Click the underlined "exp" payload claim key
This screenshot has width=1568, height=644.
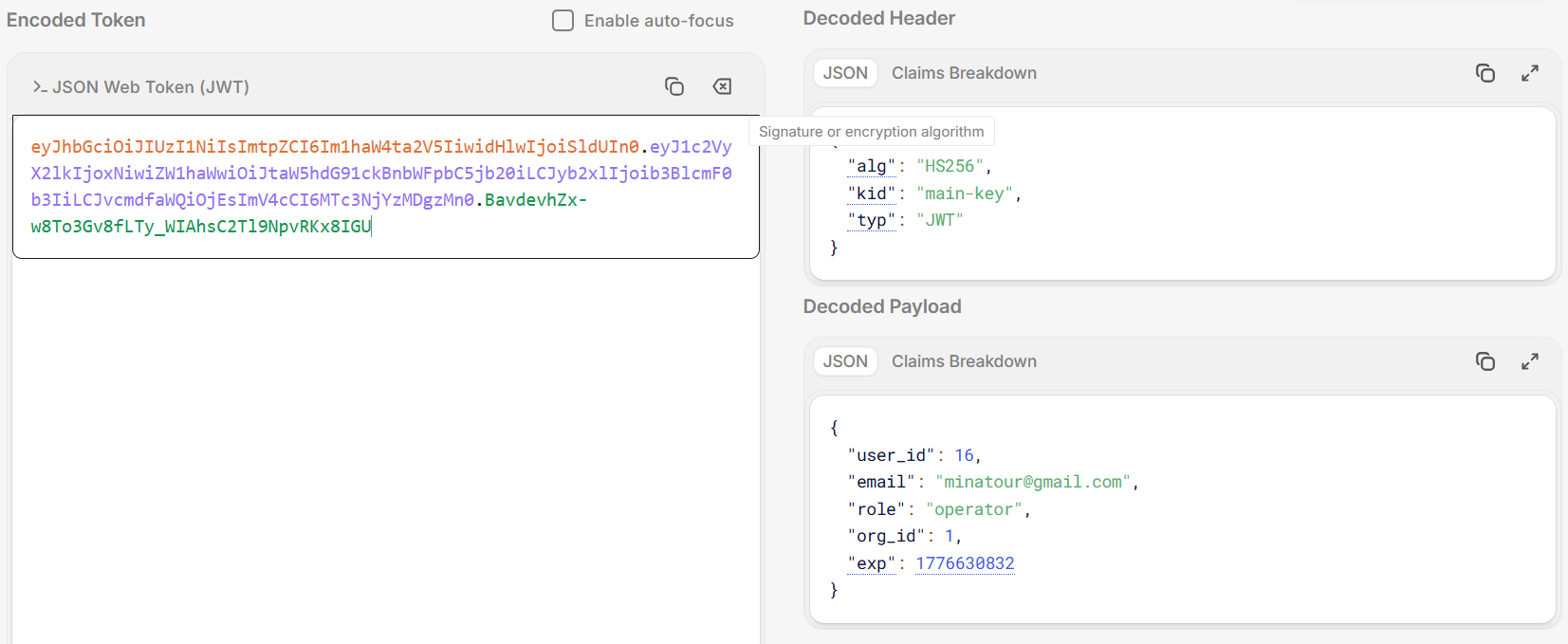pyautogui.click(x=871, y=563)
